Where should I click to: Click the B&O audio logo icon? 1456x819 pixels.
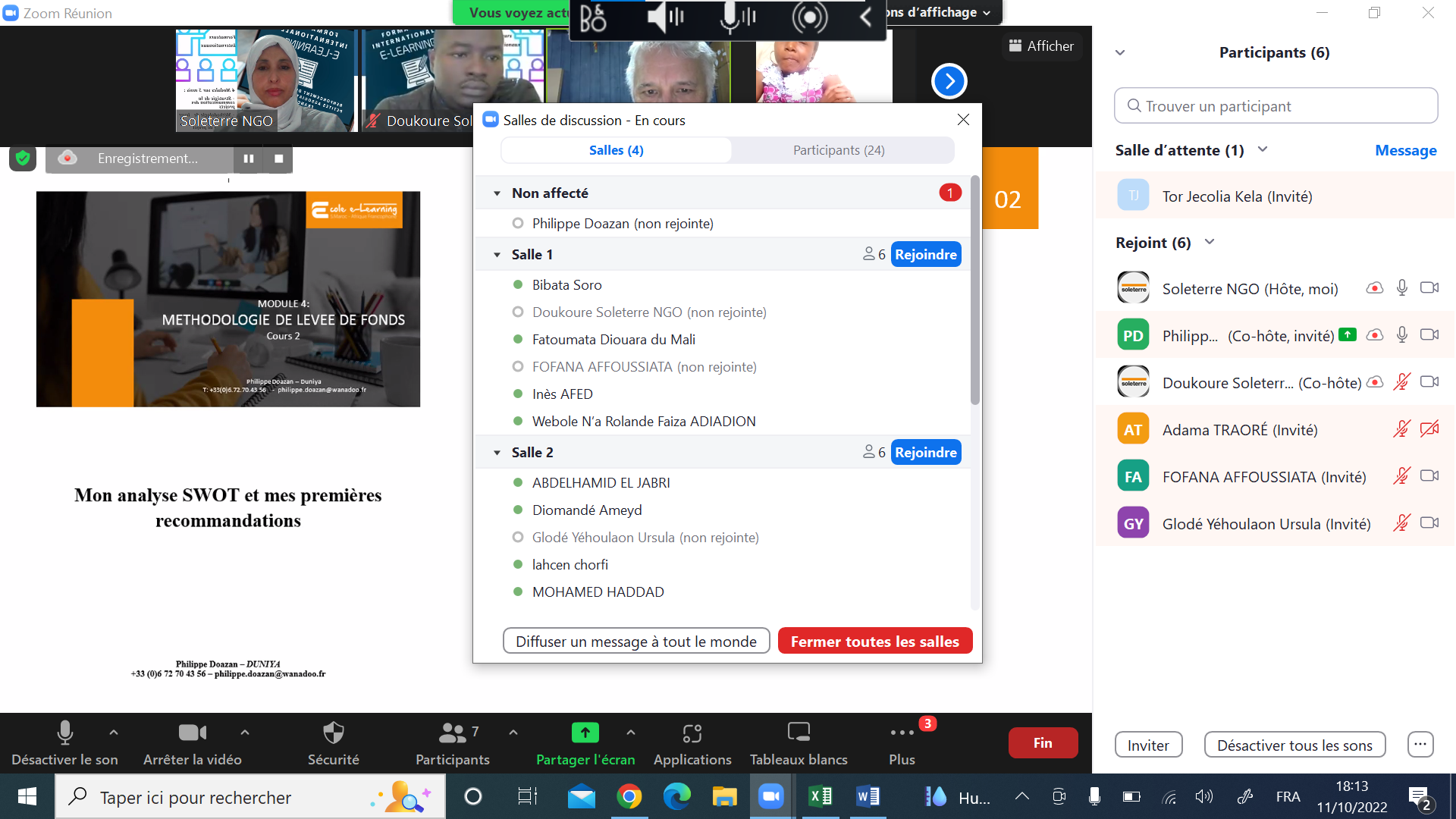click(593, 17)
